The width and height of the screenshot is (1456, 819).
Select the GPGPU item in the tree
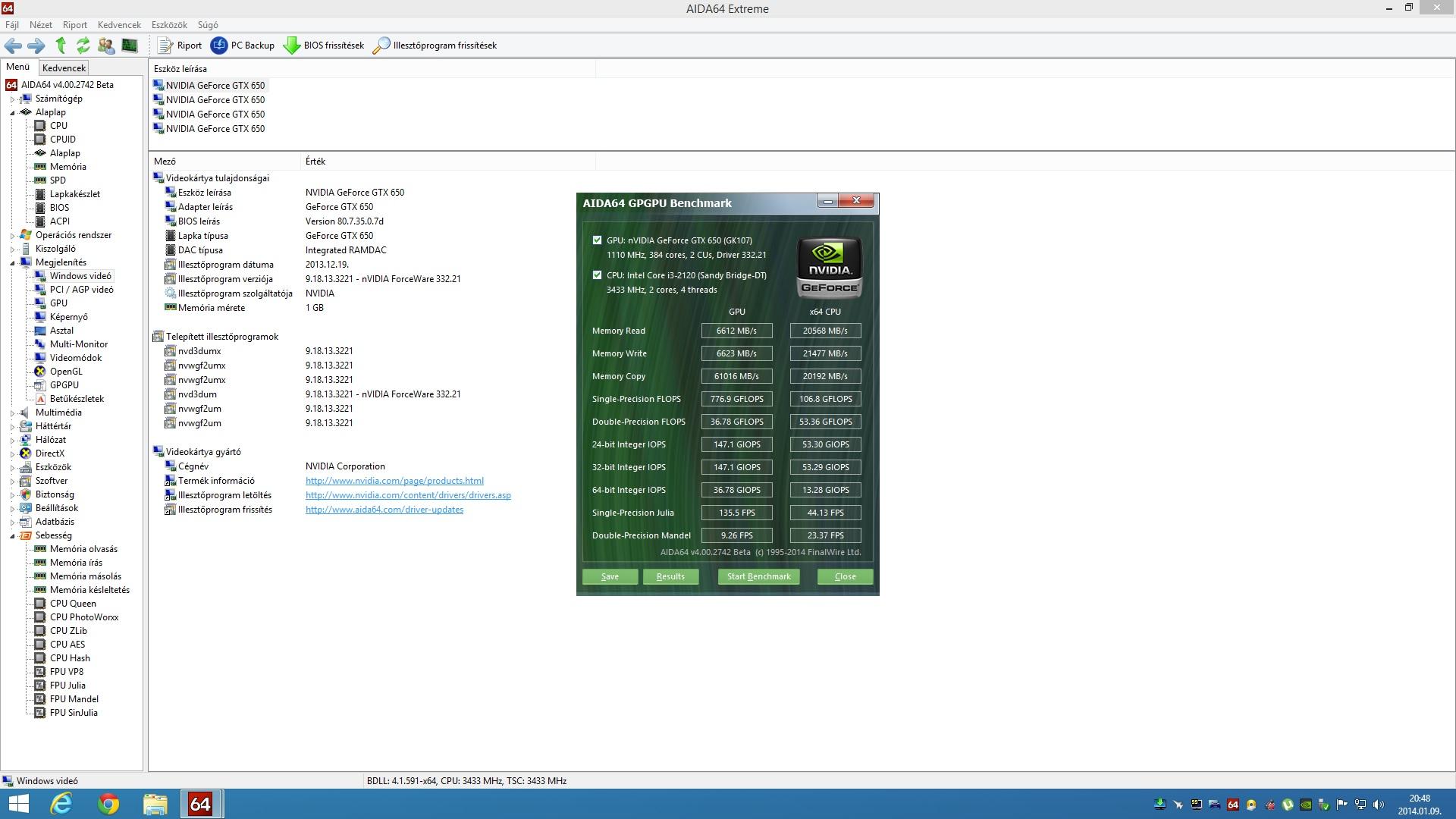pos(64,385)
